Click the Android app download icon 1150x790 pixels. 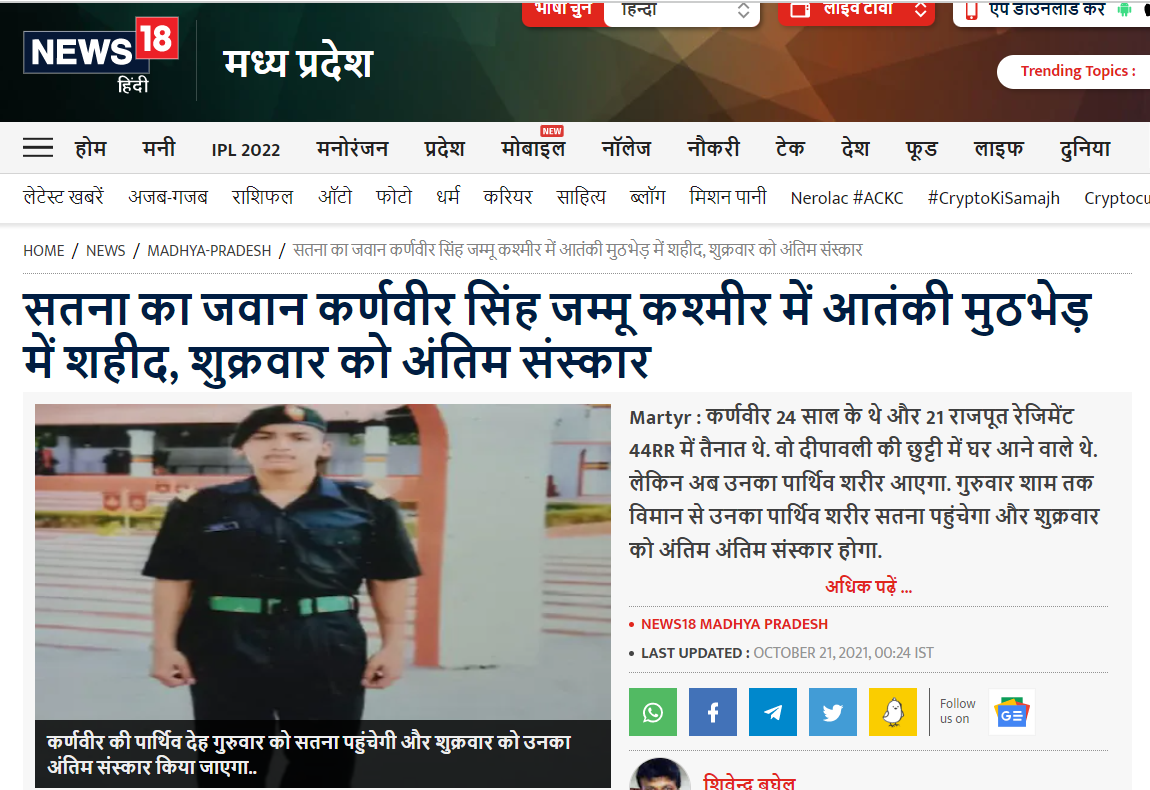[x=1124, y=9]
